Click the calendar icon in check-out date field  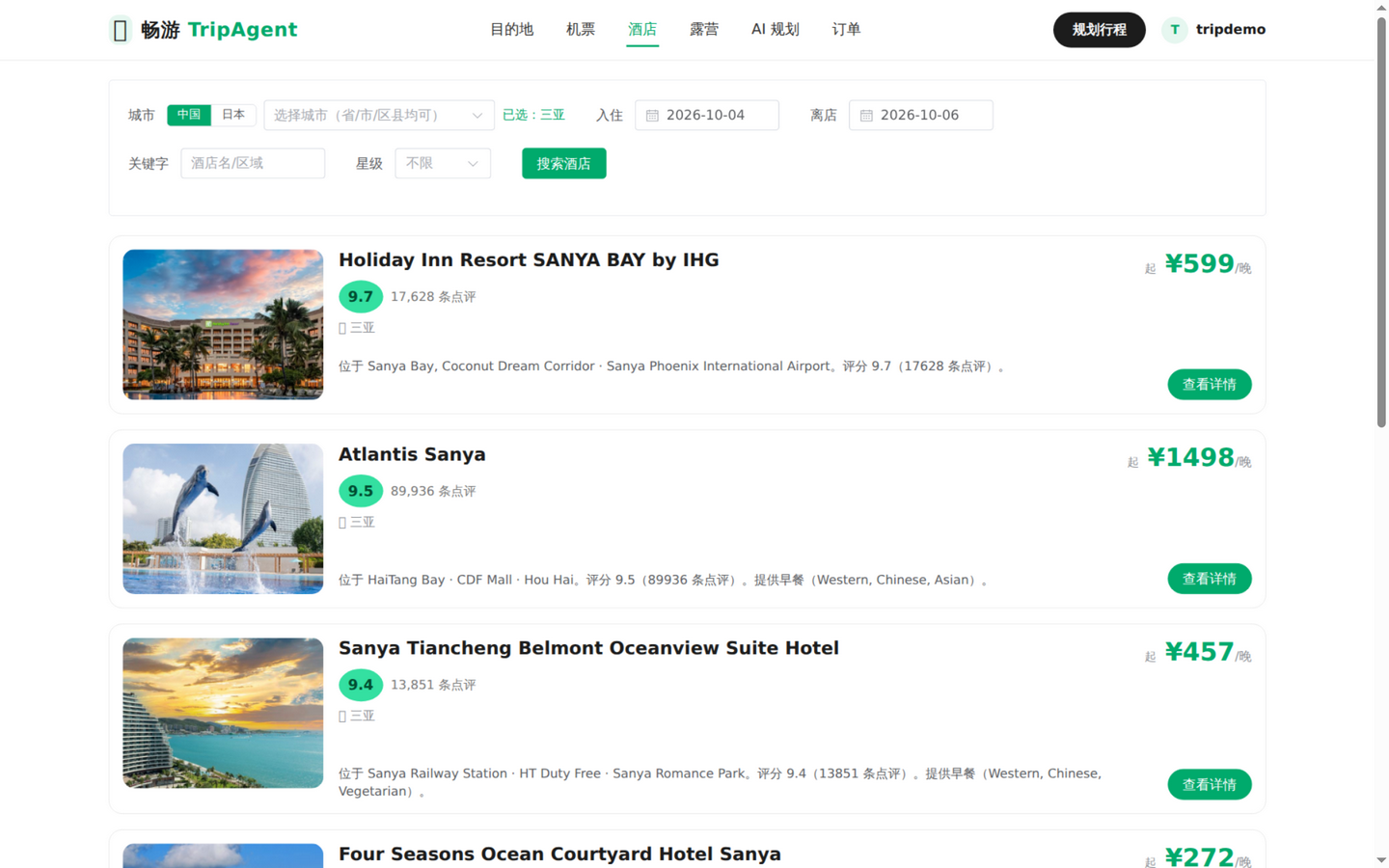(x=866, y=116)
